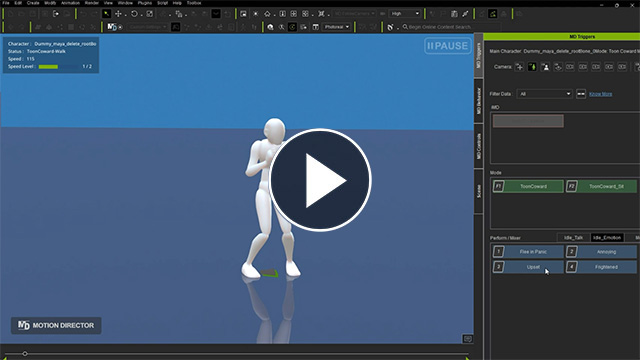Click the PAUSE button in viewport

447,46
